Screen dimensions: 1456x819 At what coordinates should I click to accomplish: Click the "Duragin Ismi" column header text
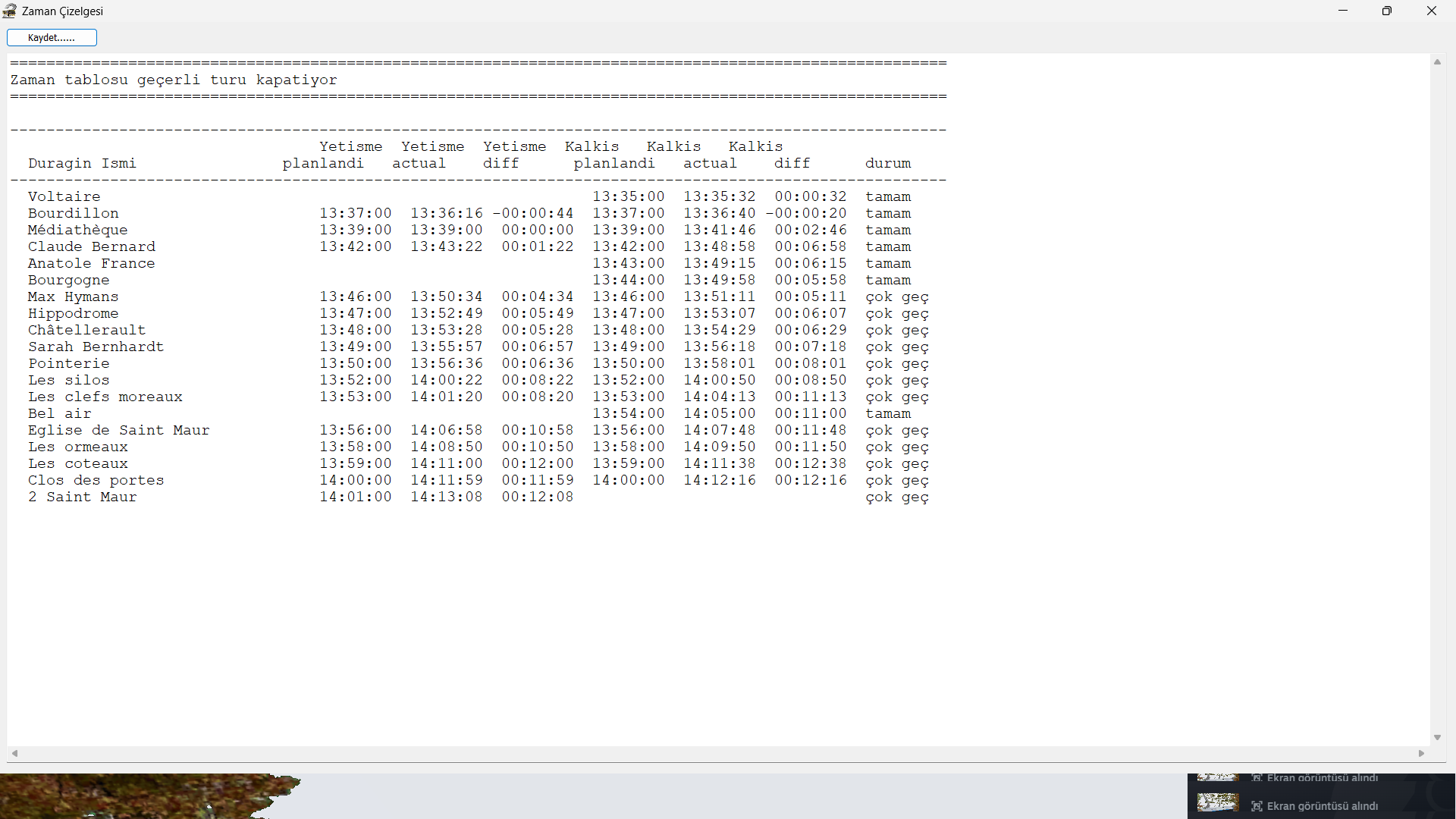coord(83,163)
